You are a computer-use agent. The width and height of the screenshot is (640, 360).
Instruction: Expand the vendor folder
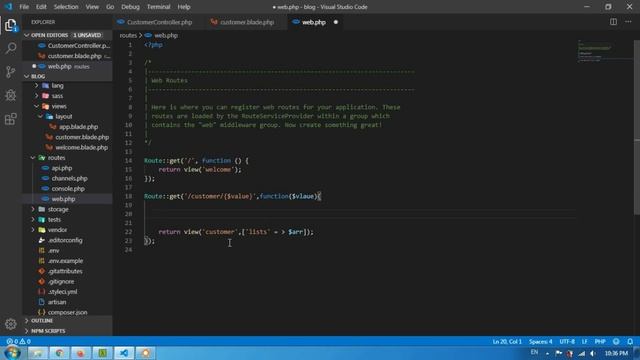[57, 230]
